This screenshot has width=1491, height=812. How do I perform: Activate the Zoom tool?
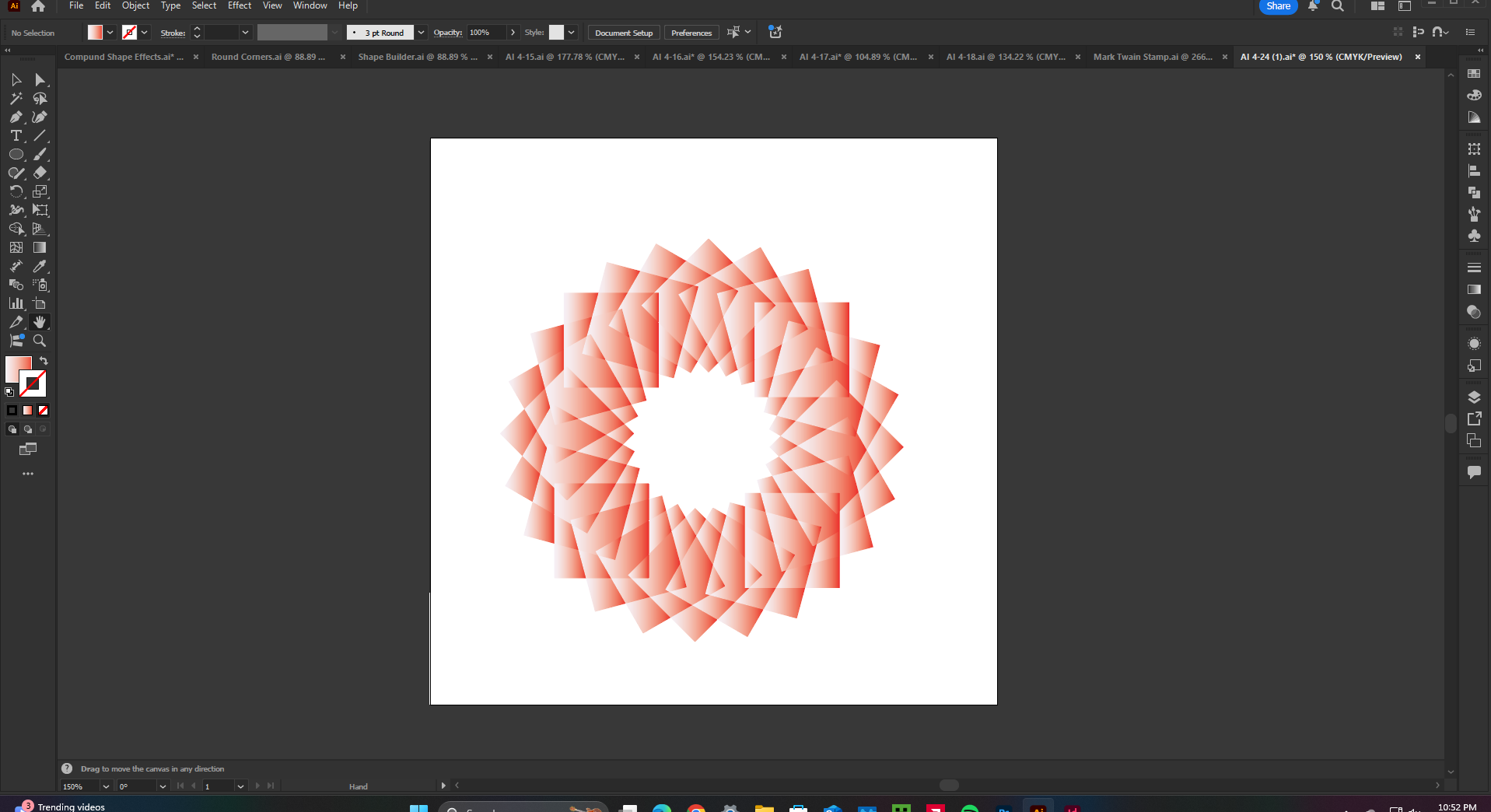click(x=40, y=341)
